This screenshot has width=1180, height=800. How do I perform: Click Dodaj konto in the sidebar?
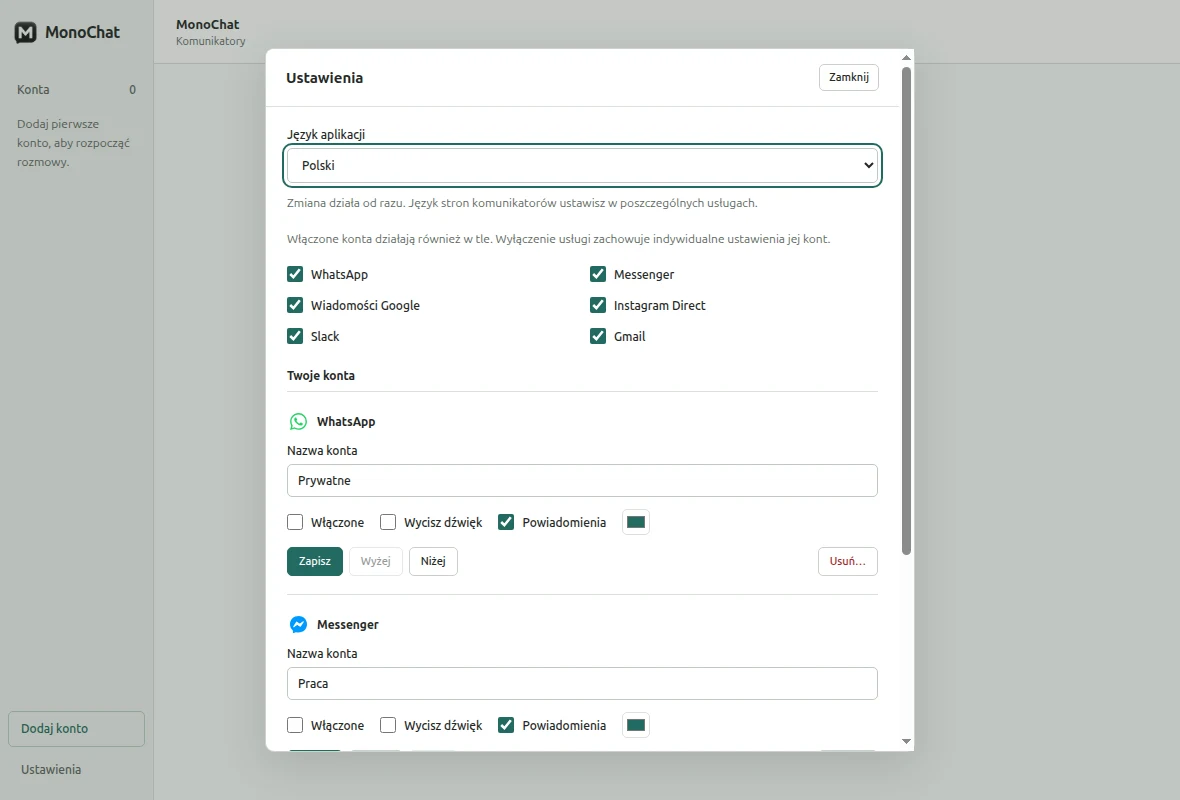(x=77, y=729)
